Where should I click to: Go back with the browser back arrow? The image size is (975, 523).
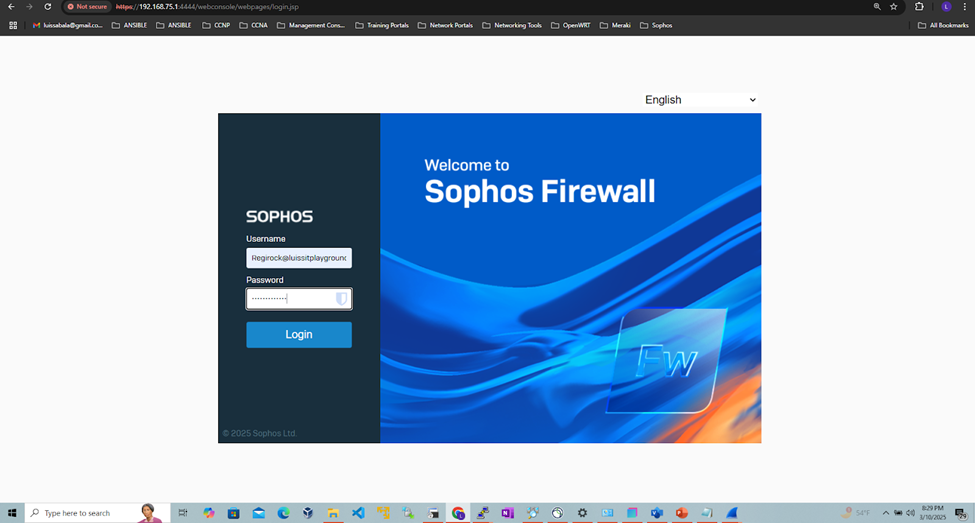tap(11, 7)
